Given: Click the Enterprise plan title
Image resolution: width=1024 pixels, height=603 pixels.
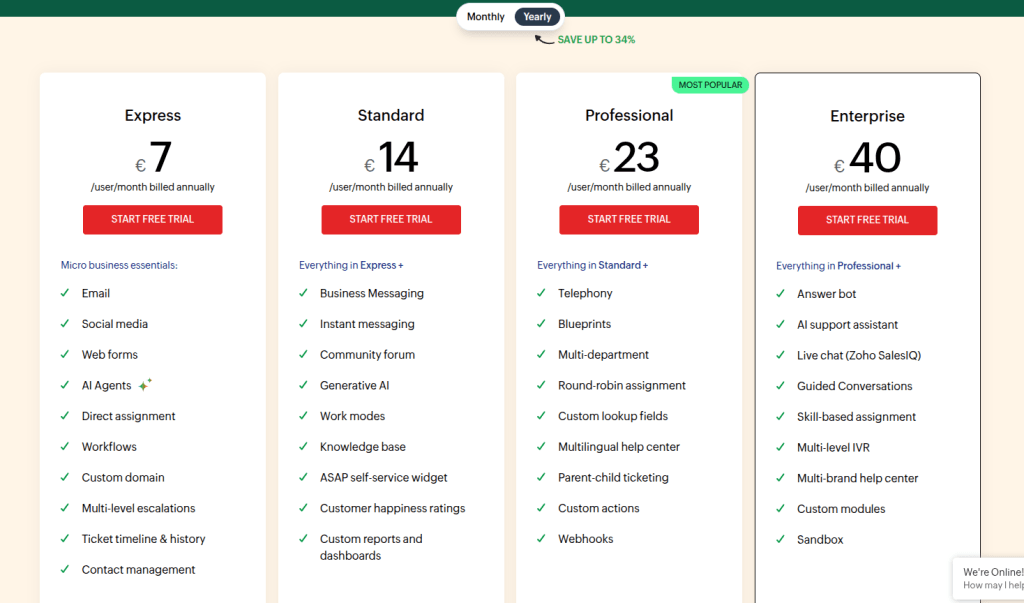Looking at the screenshot, I should [x=867, y=116].
